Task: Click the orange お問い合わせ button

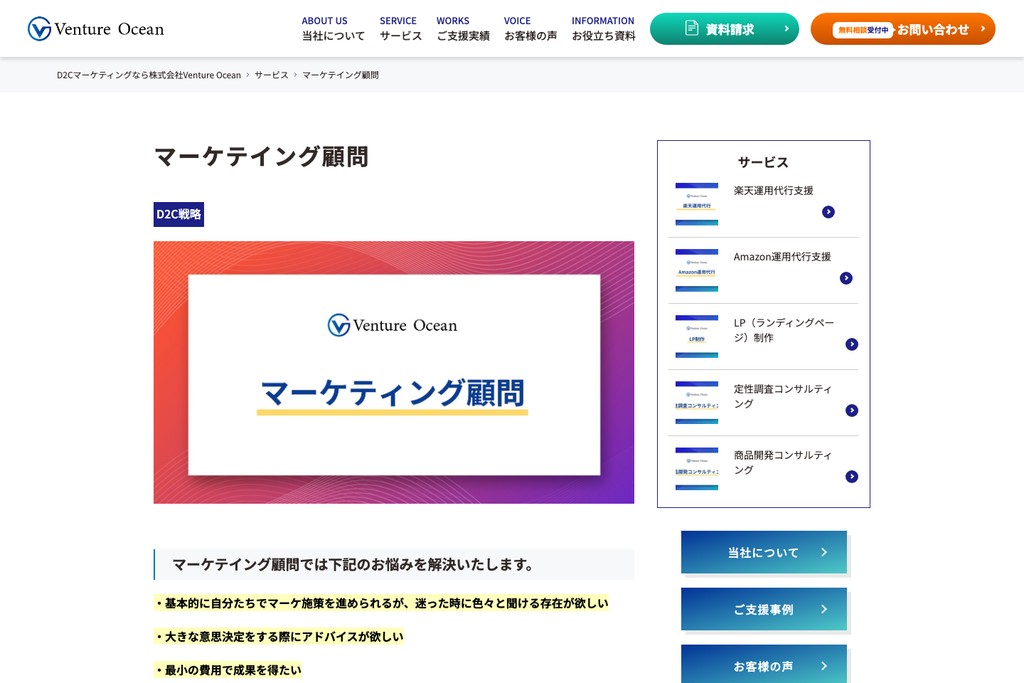Action: (903, 29)
